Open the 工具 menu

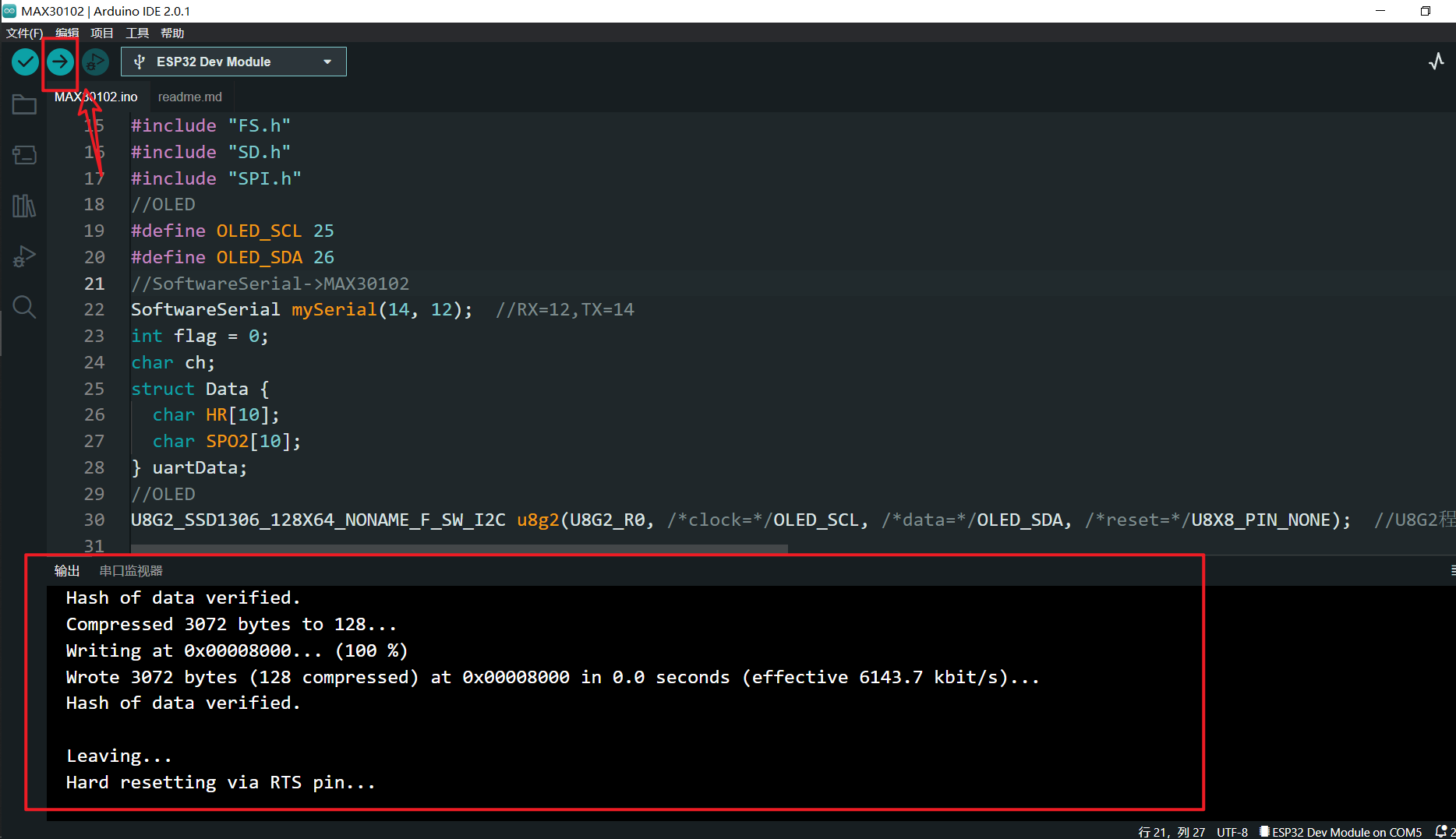tap(137, 33)
